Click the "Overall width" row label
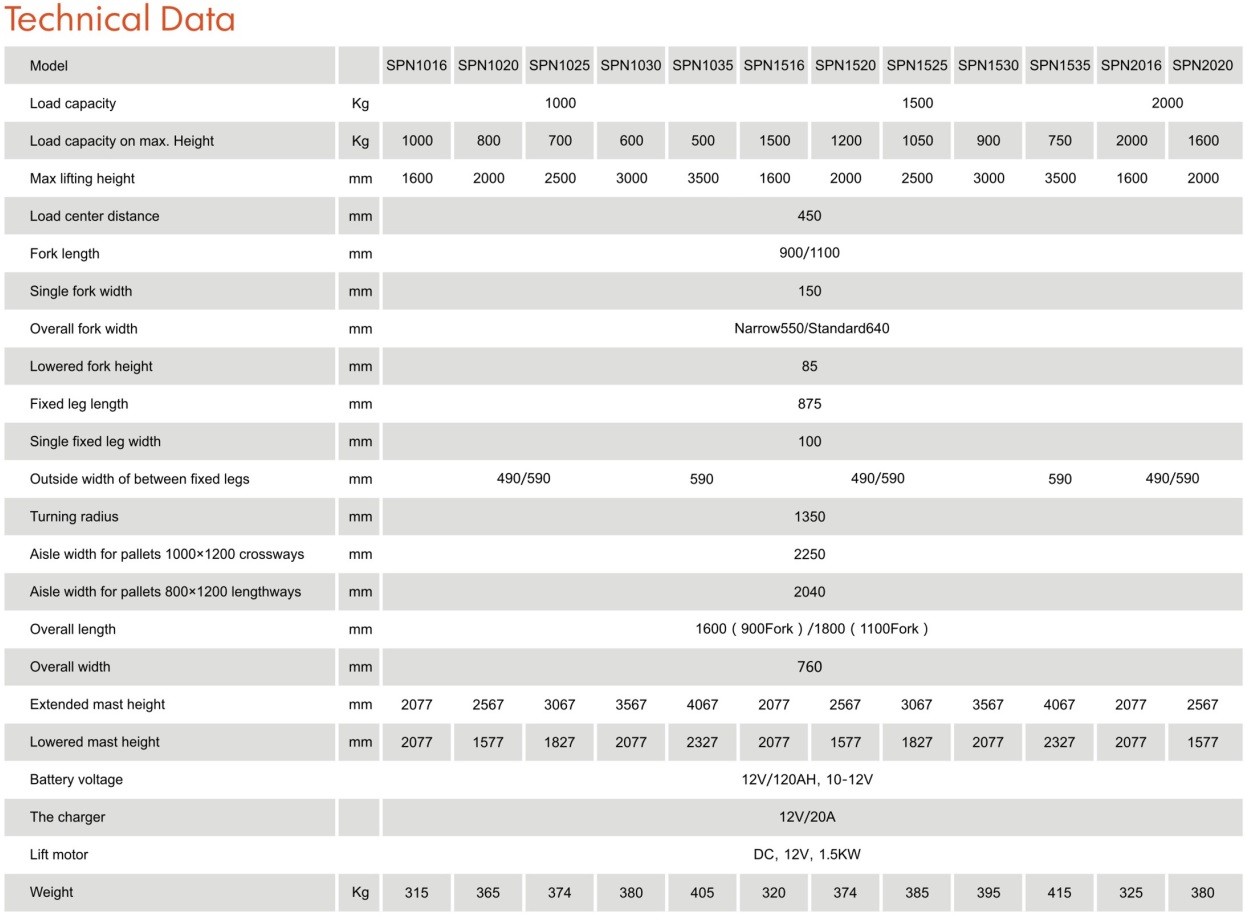This screenshot has width=1246, height=916. (71, 667)
